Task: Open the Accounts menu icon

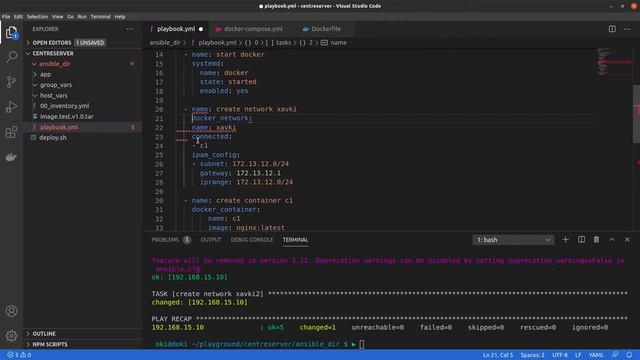Action: click(11, 311)
